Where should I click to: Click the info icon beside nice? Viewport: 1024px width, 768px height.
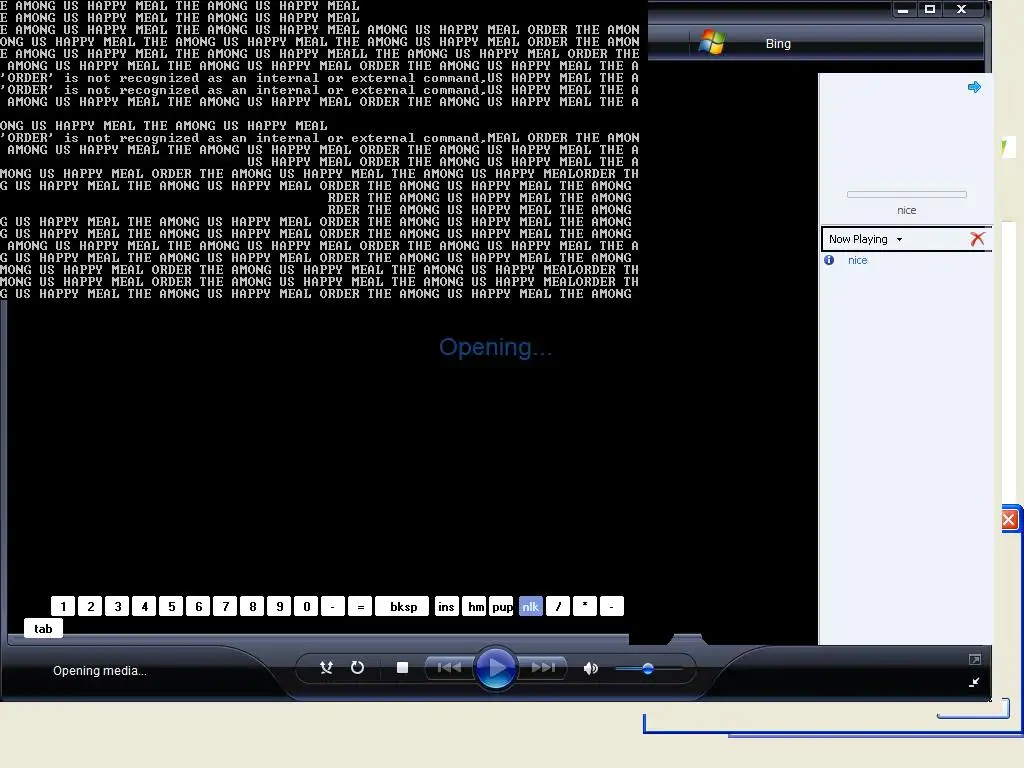tap(829, 260)
